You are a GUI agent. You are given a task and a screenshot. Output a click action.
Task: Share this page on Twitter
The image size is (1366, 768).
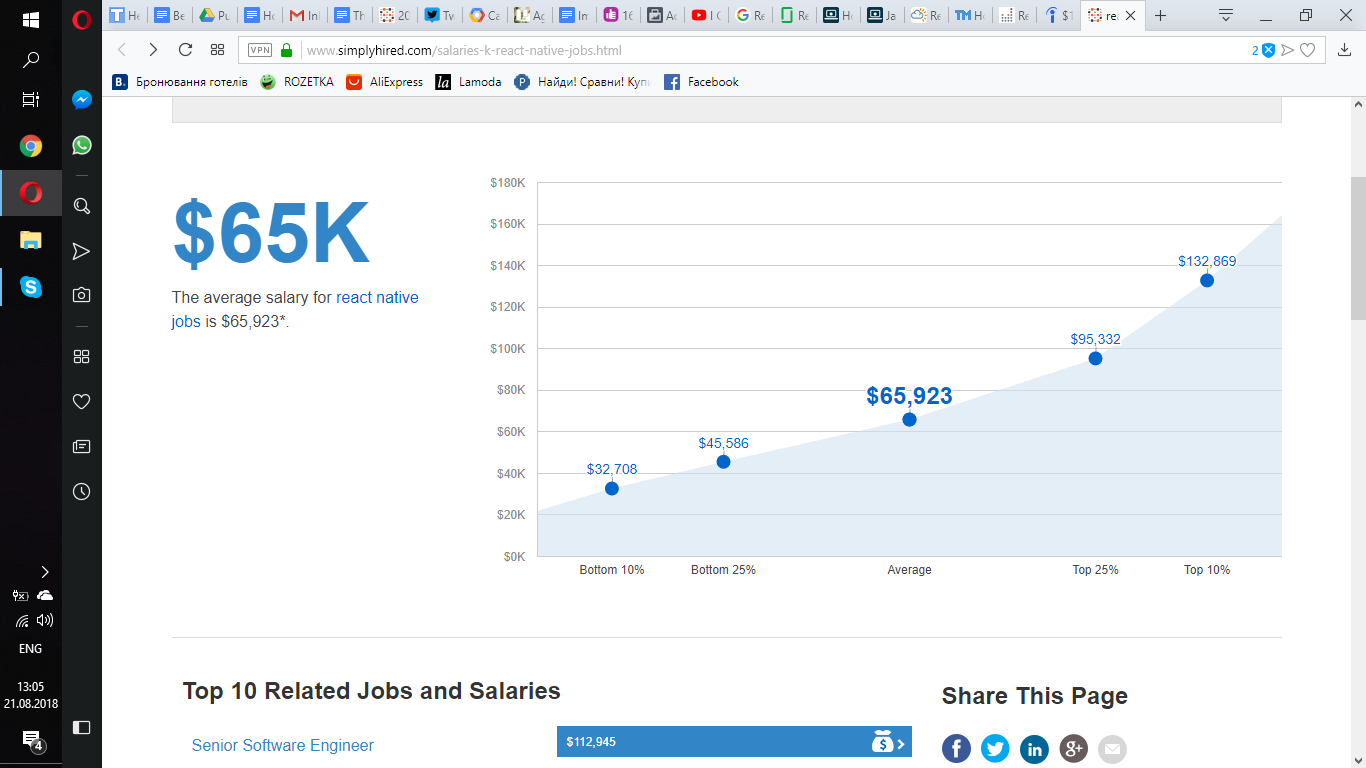click(x=995, y=748)
